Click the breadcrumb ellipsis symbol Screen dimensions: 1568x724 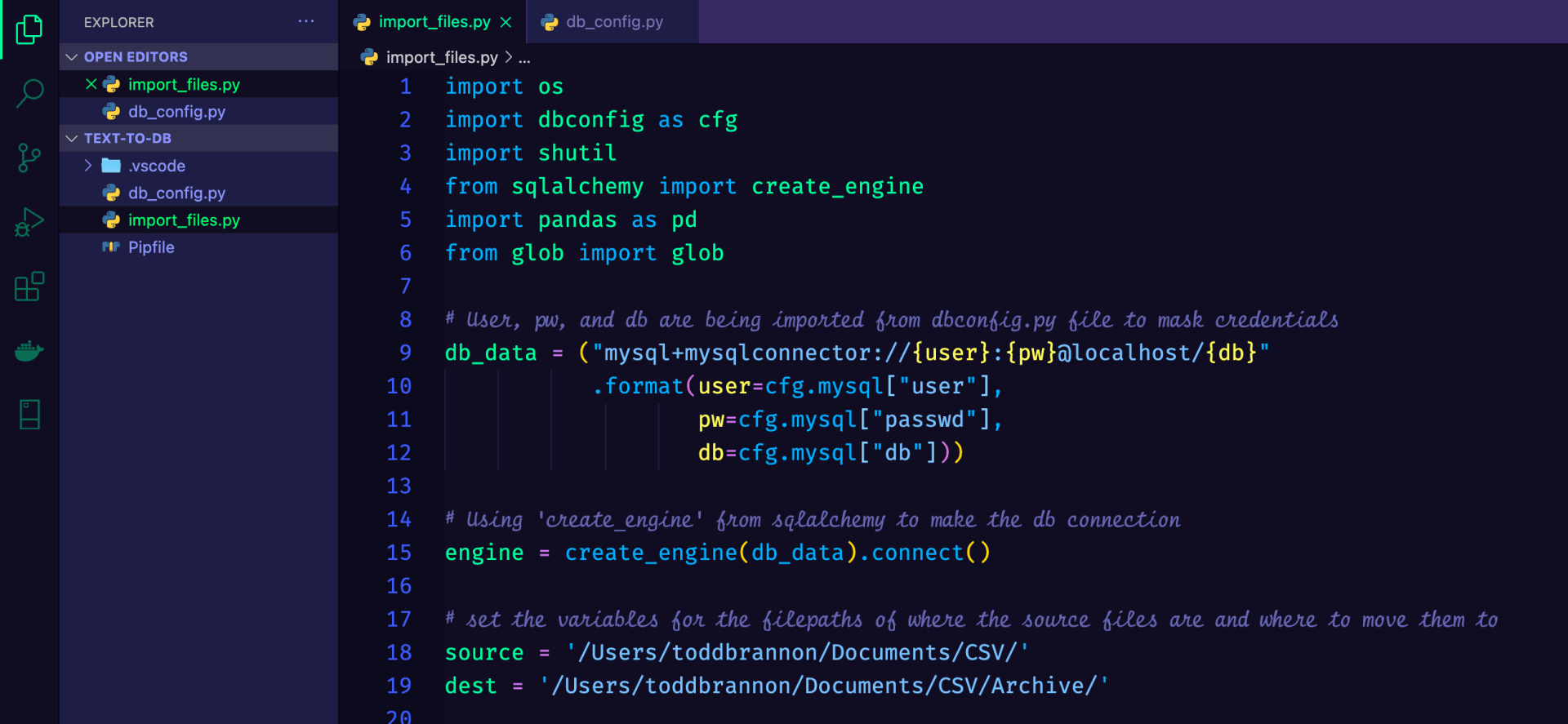[524, 58]
